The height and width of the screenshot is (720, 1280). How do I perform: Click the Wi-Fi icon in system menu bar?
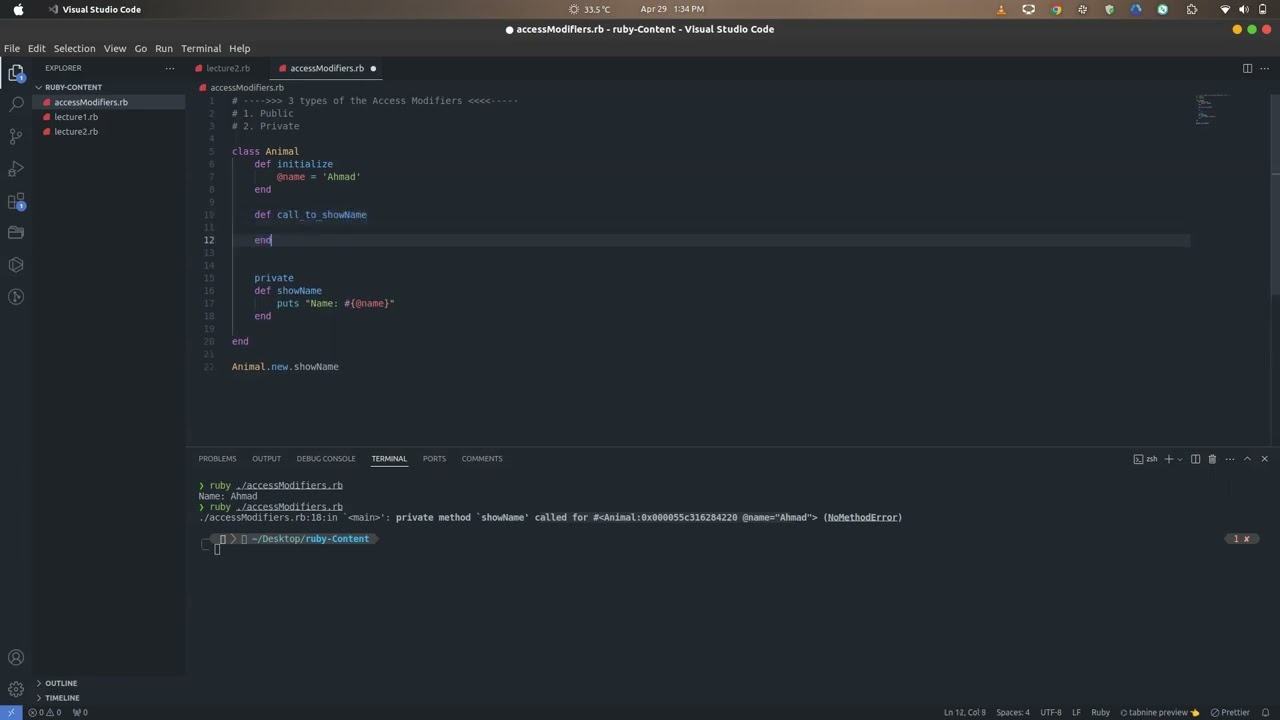(1225, 9)
